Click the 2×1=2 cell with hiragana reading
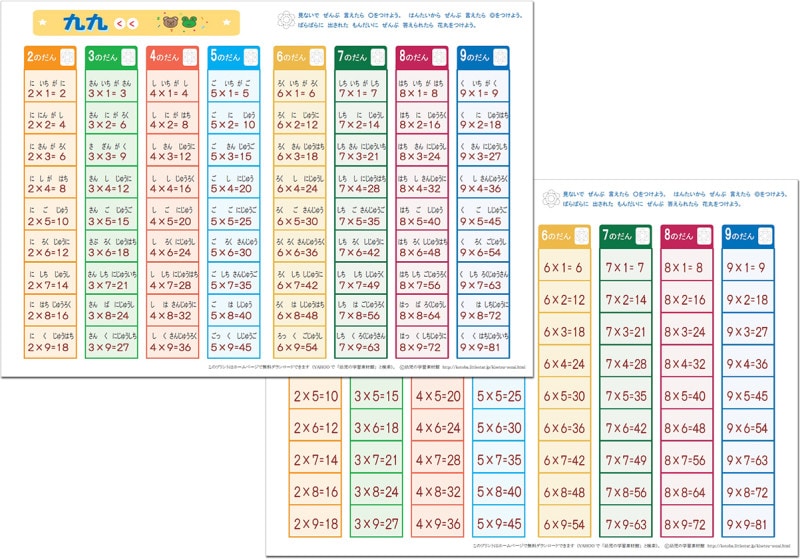 (x=50, y=86)
